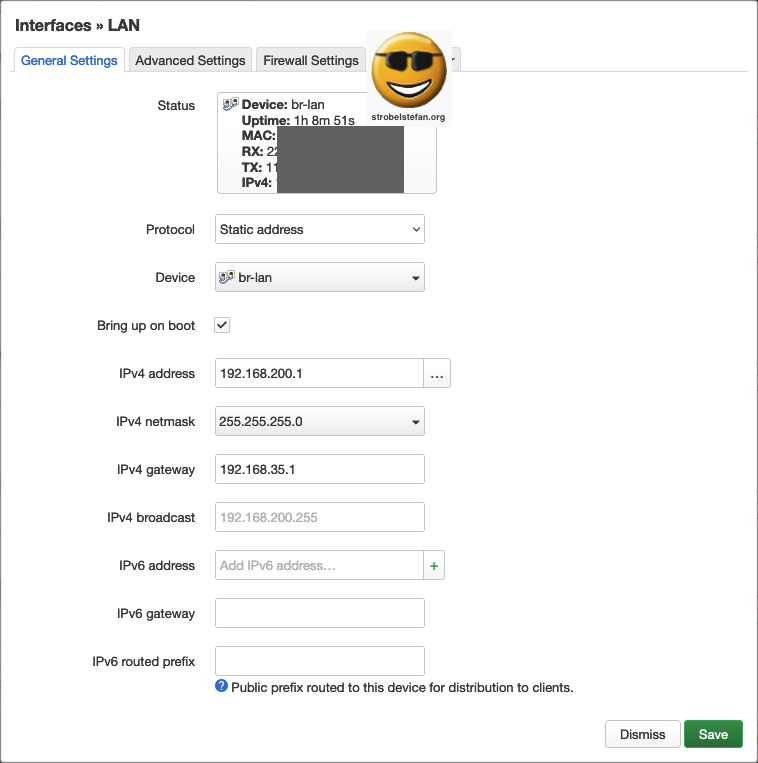758x763 pixels.
Task: Dismiss the LAN interface dialog
Action: click(x=643, y=734)
